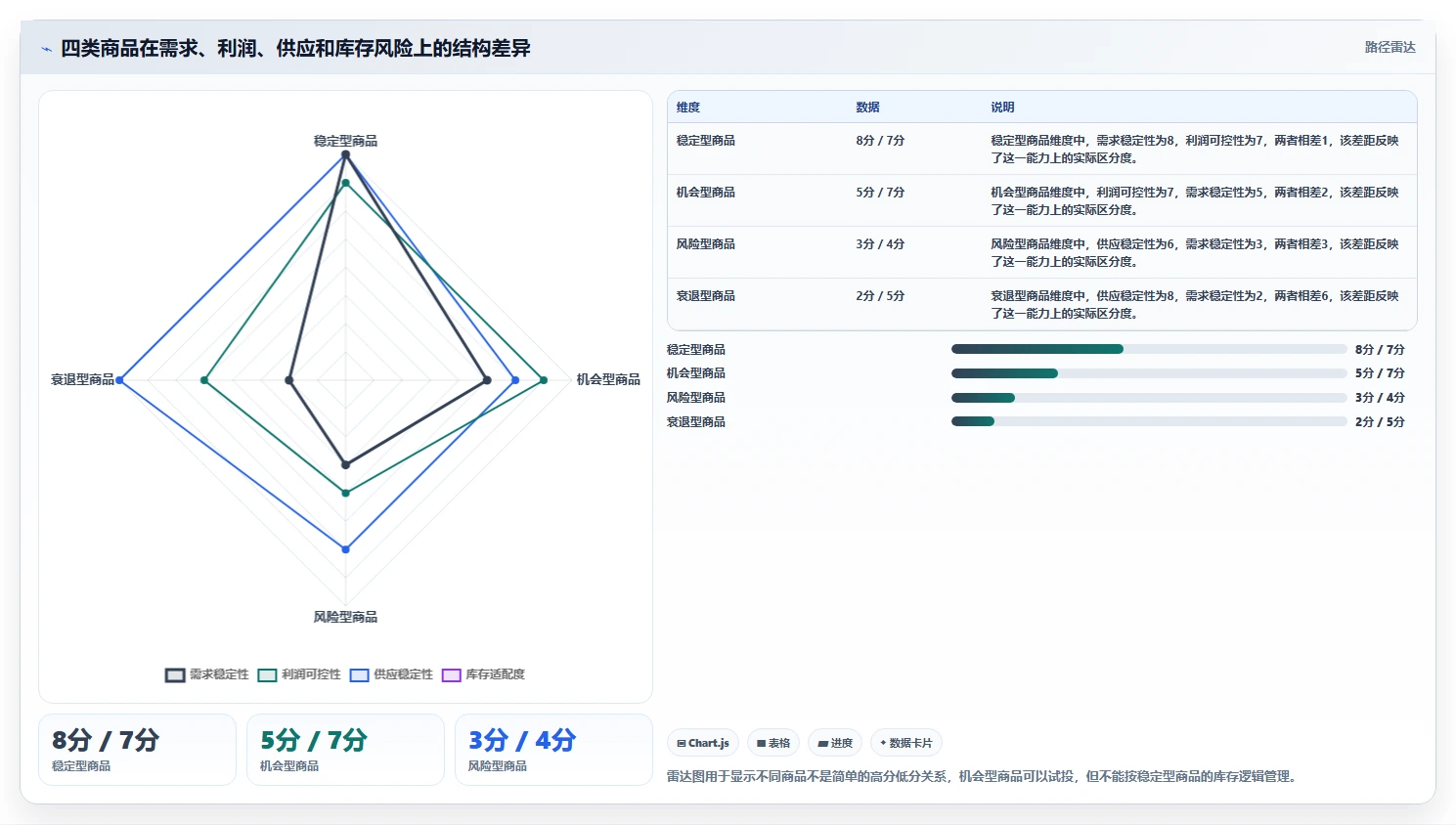Click the 2分 / 5分 value in the table

(880, 296)
